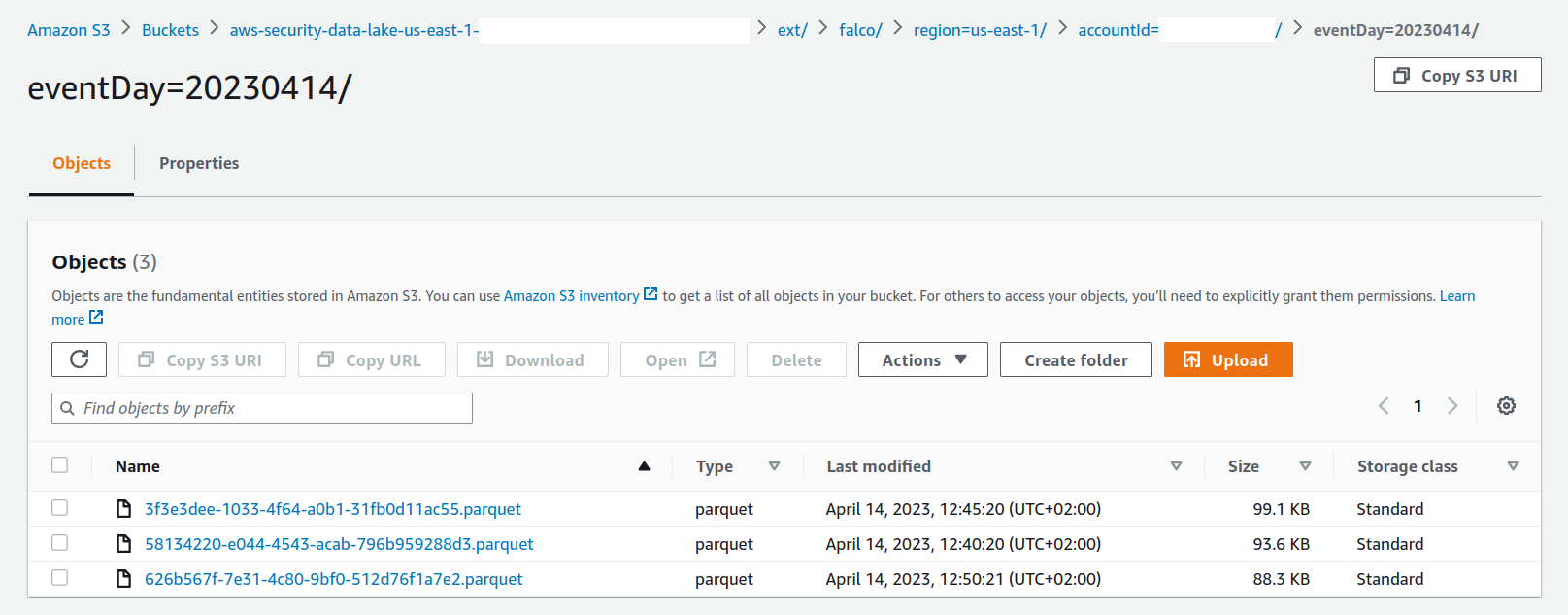Click file icon of 3f3e3dee parquet object

(123, 509)
